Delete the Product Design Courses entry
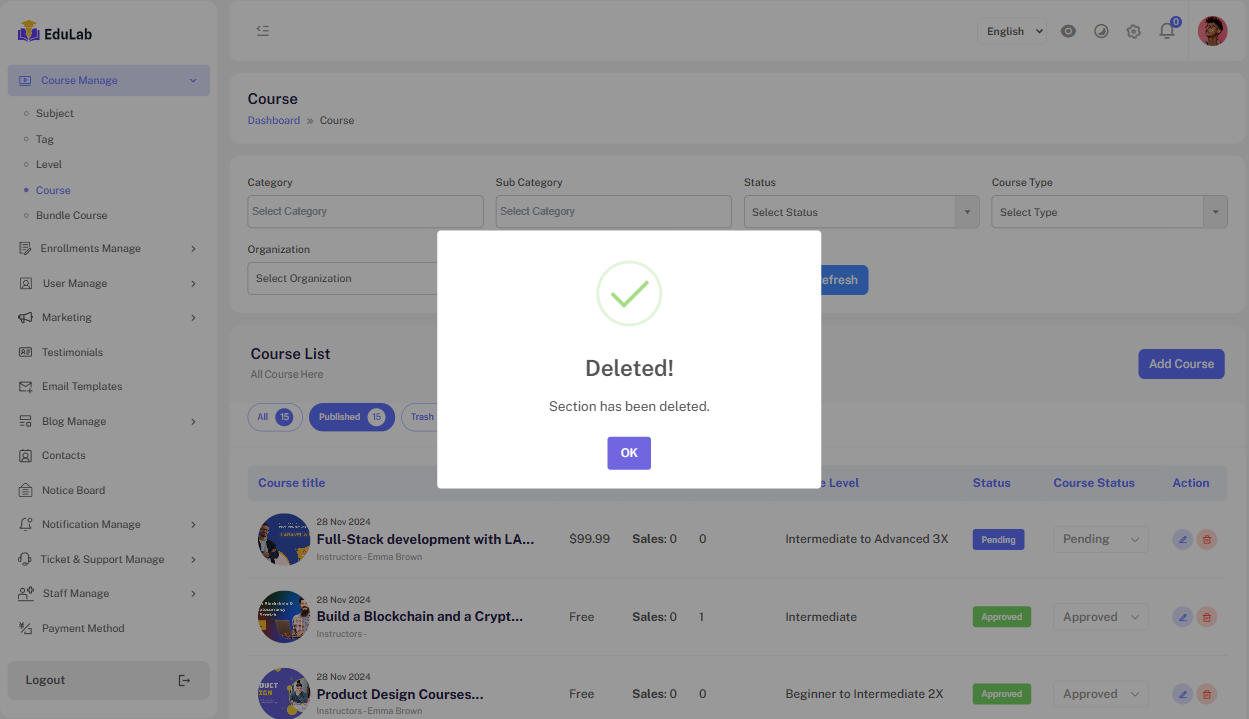This screenshot has height=719, width=1249. 1207,694
